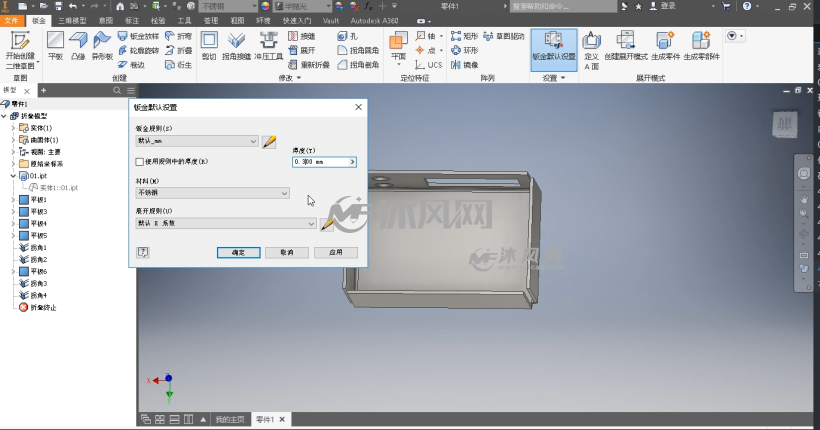The width and height of the screenshot is (820, 430).
Task: Click the 定义 A 面 tool
Action: pyautogui.click(x=591, y=51)
